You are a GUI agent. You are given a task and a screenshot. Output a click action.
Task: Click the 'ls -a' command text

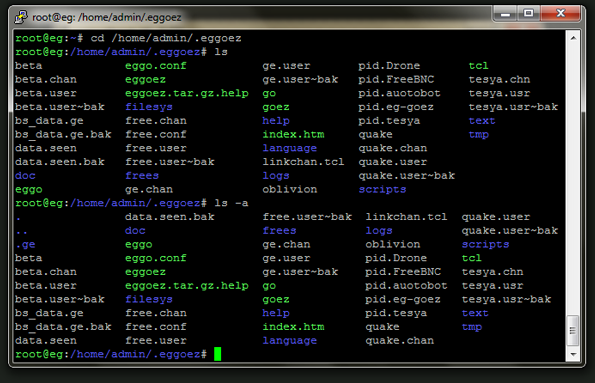coord(231,203)
